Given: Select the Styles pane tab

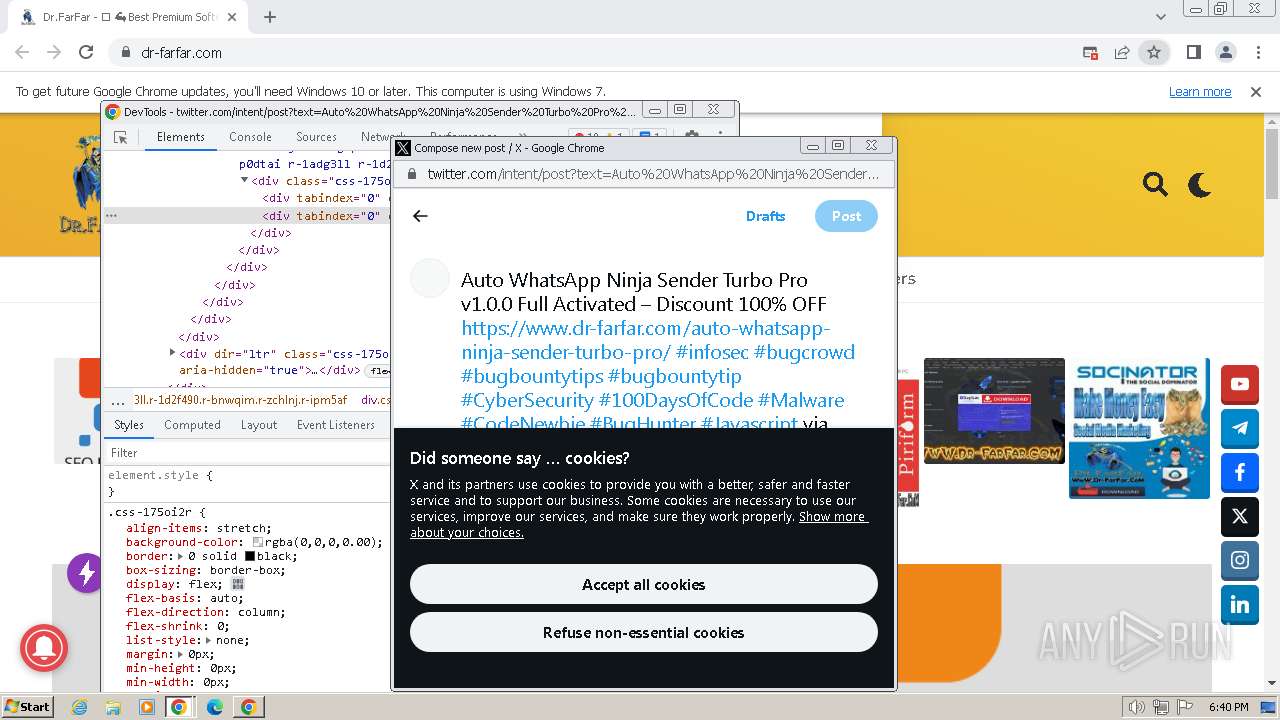Looking at the screenshot, I should 128,425.
